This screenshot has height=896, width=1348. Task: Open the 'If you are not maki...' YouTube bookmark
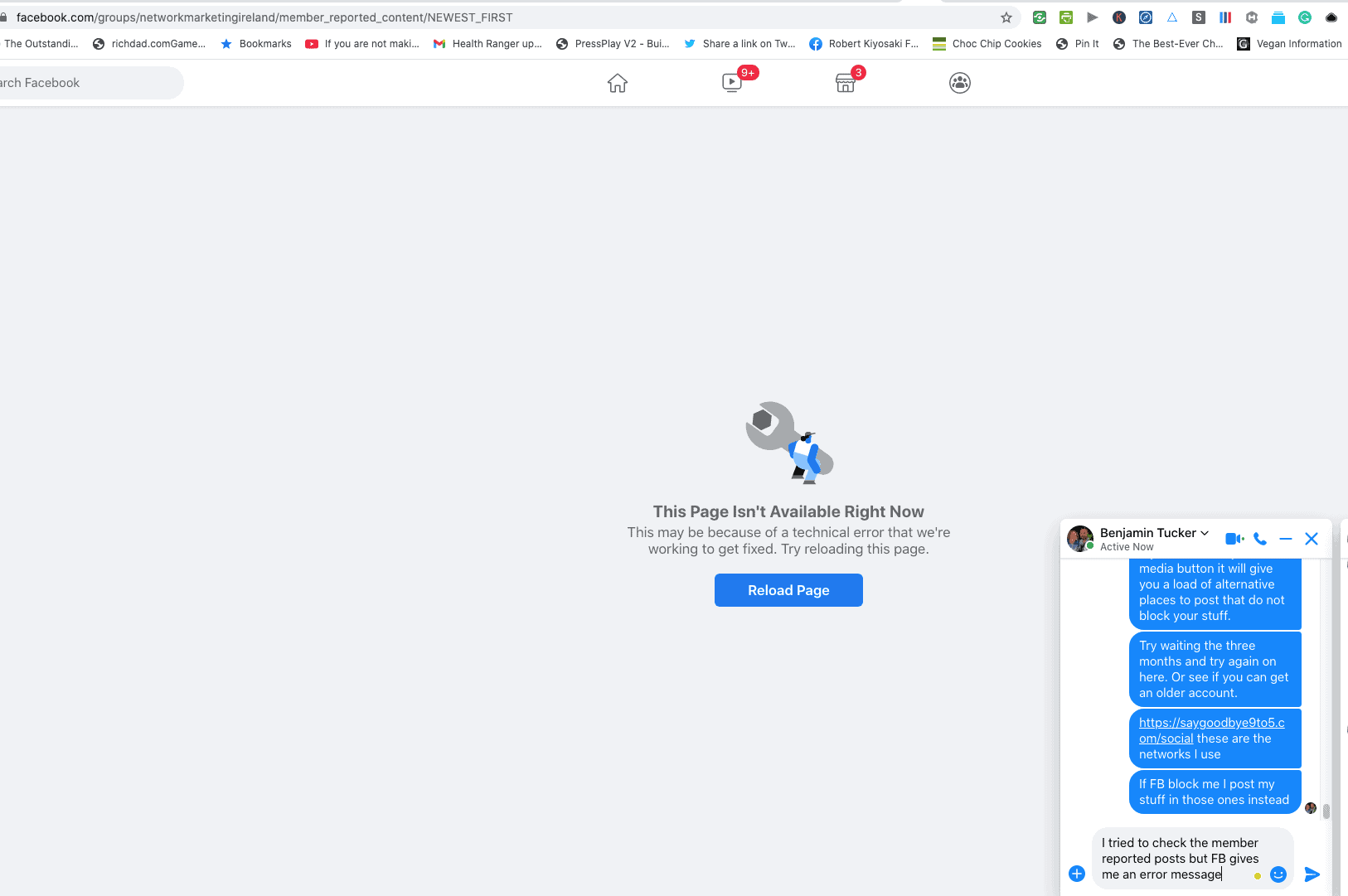[x=362, y=44]
